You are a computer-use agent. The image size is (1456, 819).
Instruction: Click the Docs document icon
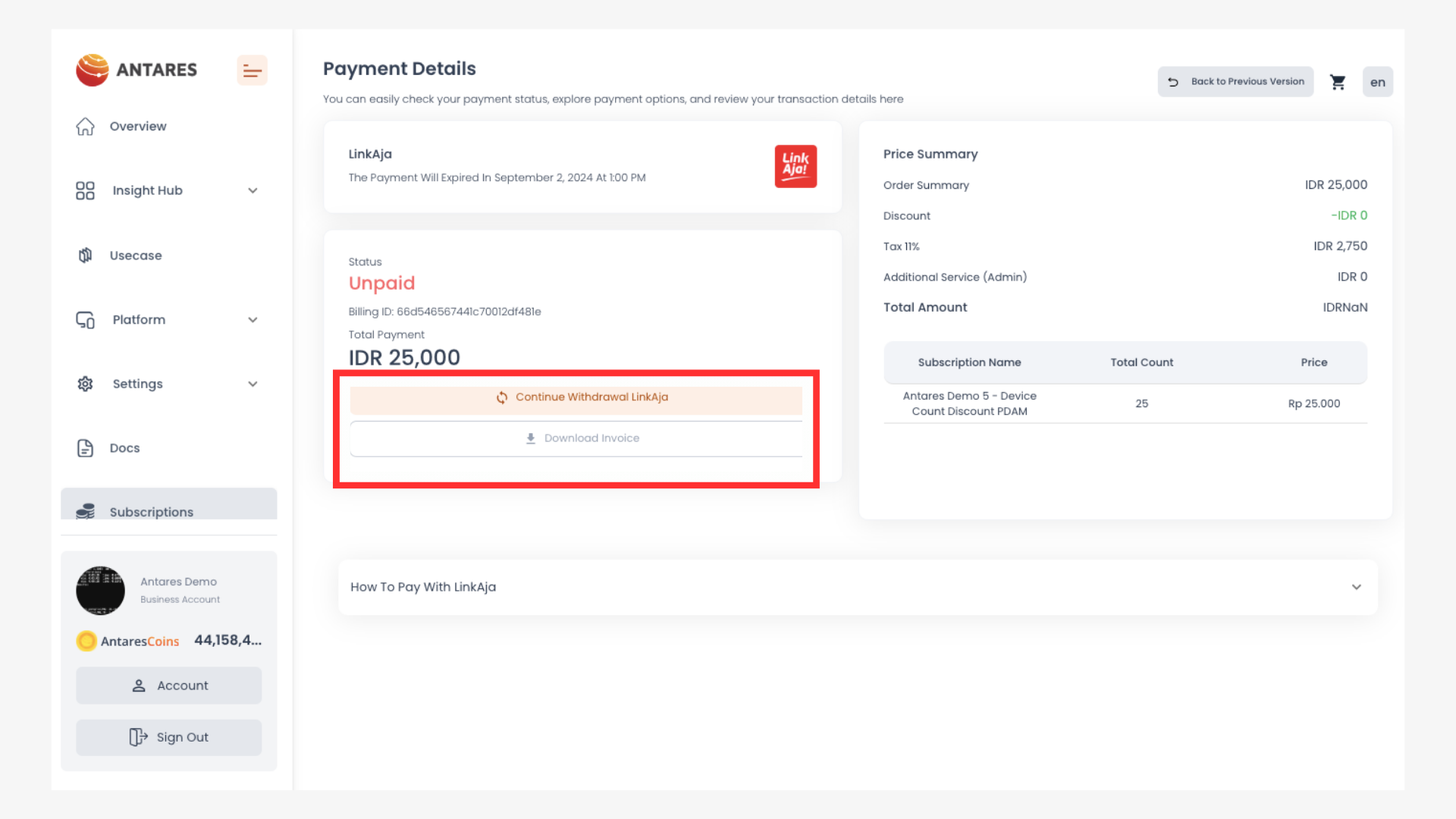pos(85,448)
